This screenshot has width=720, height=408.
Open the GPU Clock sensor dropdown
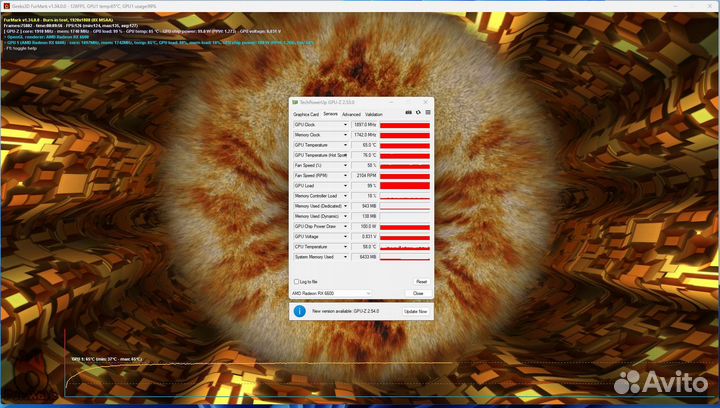point(345,125)
